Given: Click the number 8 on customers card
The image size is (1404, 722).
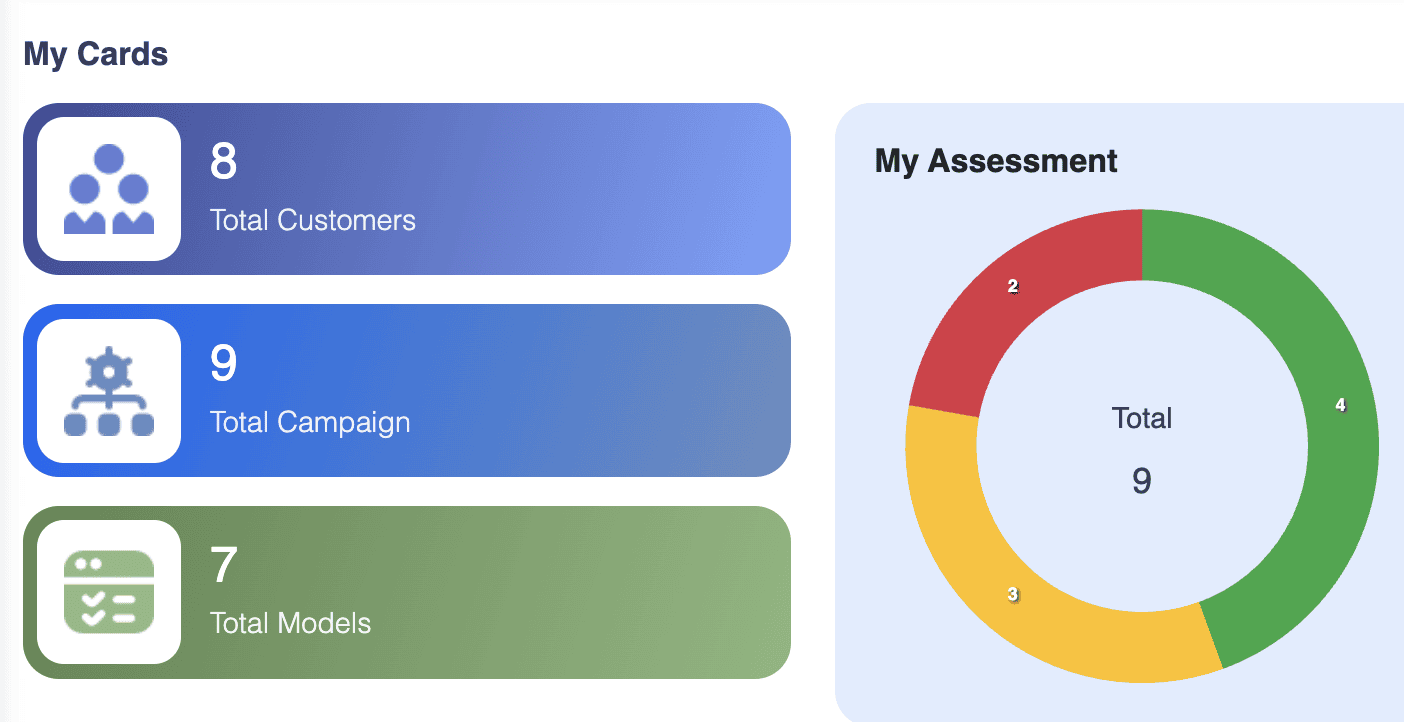Looking at the screenshot, I should [x=223, y=162].
